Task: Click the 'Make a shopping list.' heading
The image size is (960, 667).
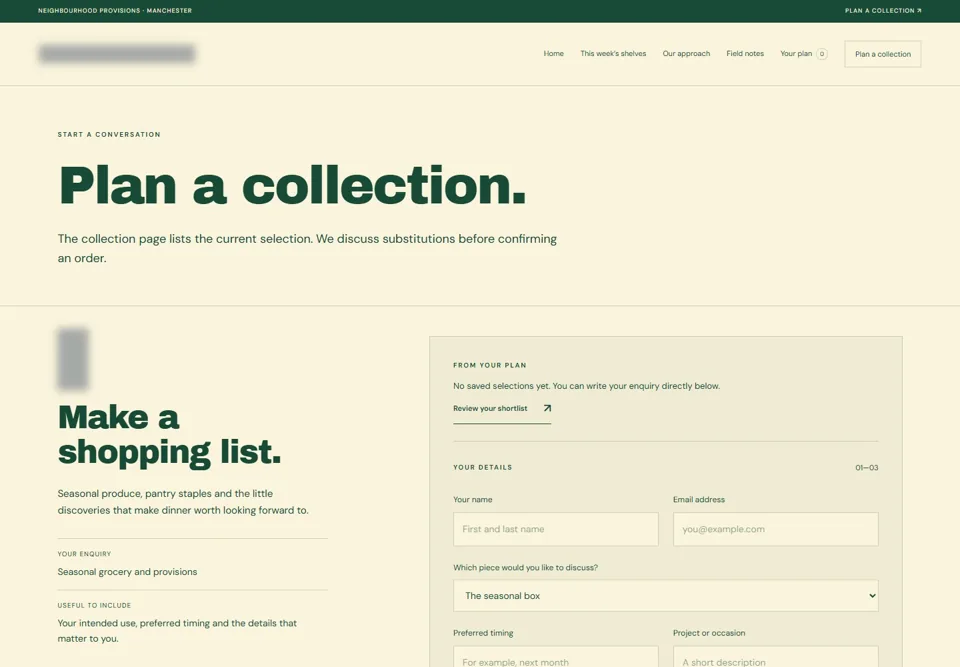Action: tap(169, 435)
